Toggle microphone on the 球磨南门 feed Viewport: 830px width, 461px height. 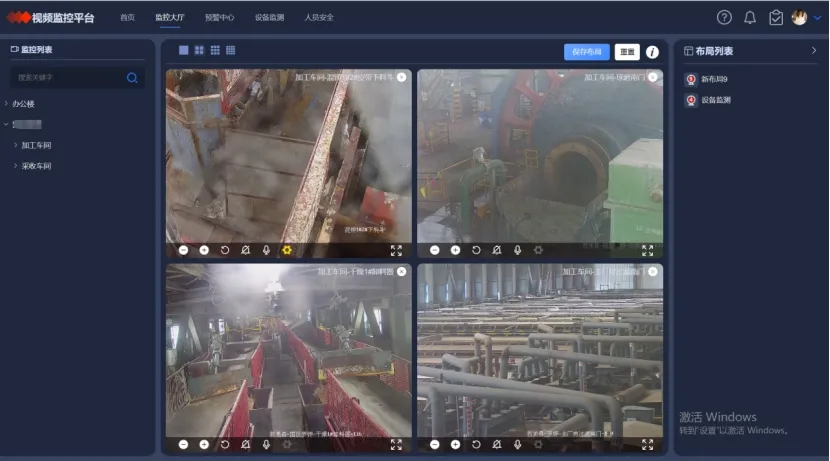pos(518,250)
